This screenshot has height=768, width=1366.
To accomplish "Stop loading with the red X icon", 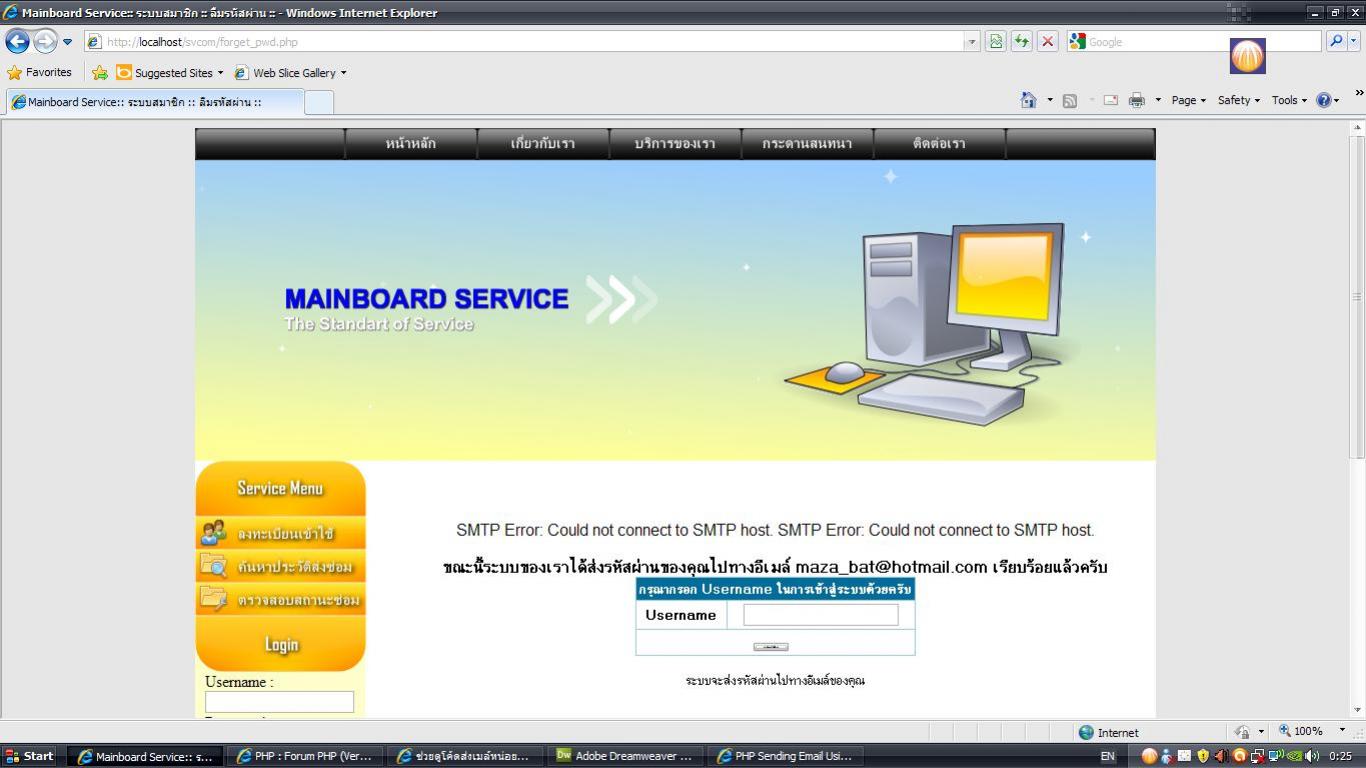I will [x=1048, y=42].
